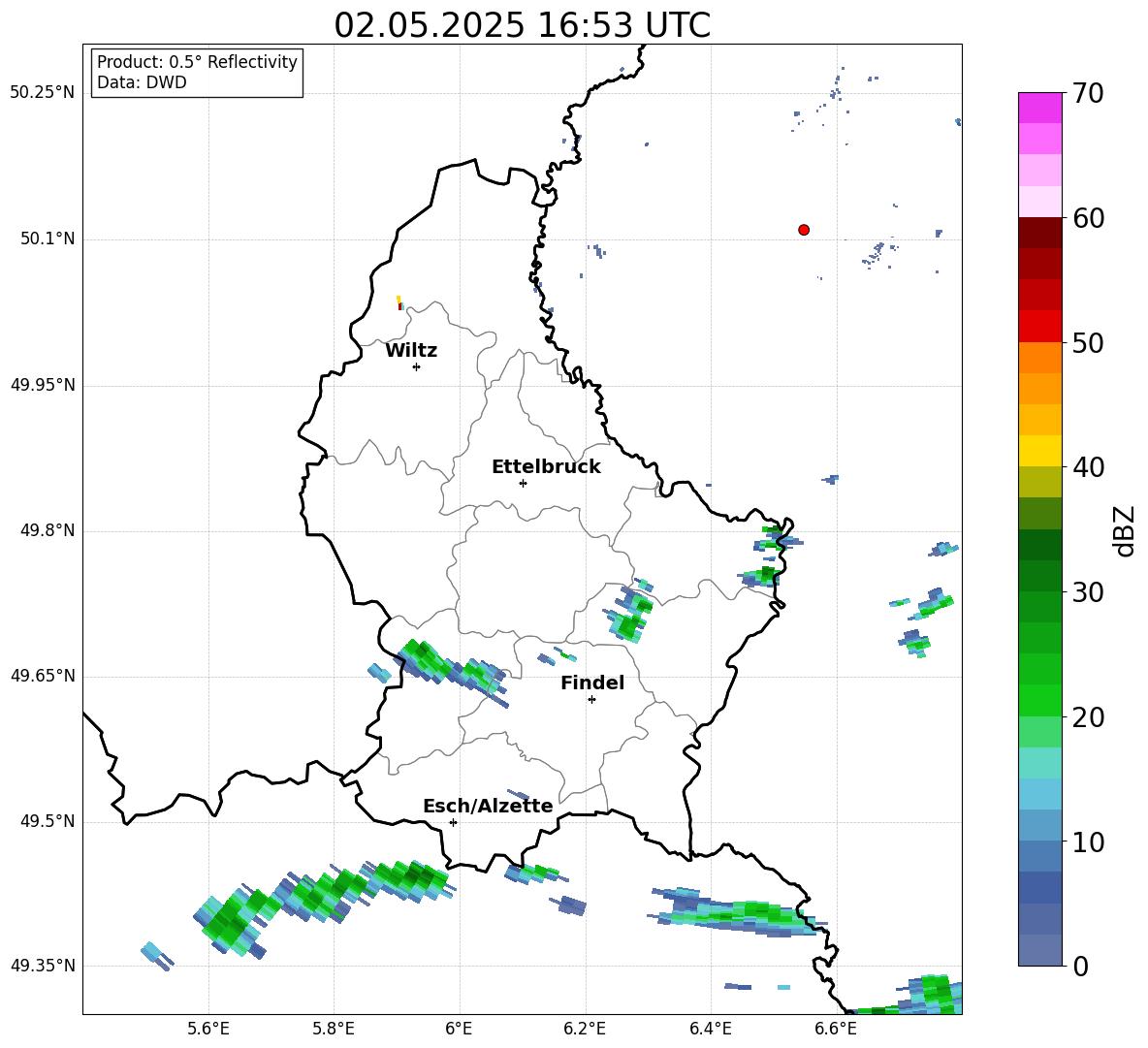Click the 20 tick on colorbar
This screenshot has width=1148, height=1048.
(1088, 717)
